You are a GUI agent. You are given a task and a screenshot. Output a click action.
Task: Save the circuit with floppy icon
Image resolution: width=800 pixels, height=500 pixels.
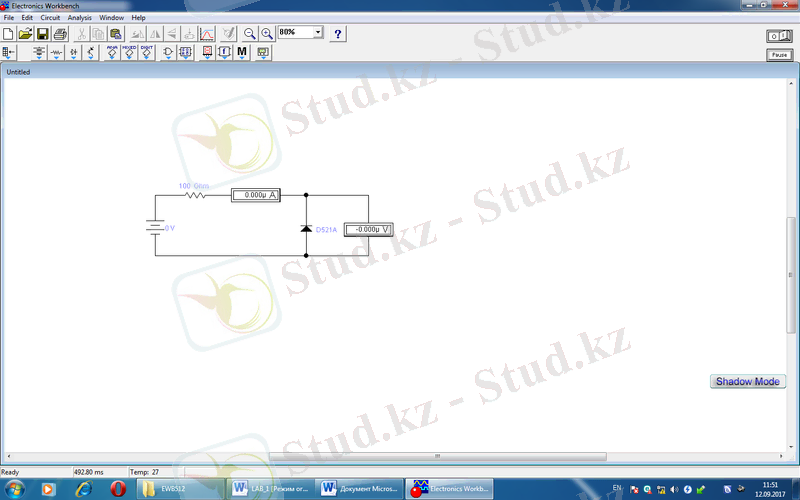43,34
